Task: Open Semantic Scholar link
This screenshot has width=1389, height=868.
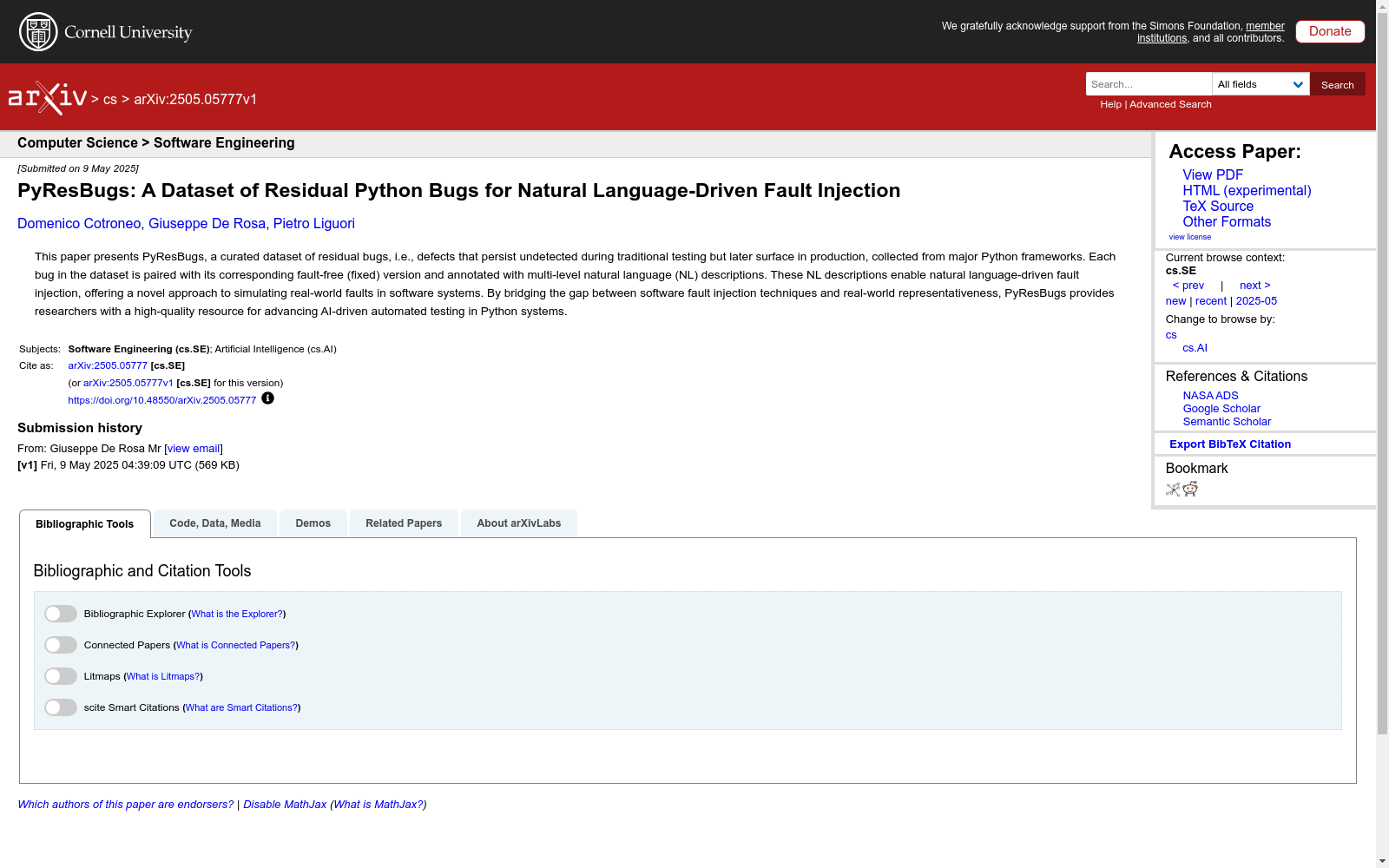Action: 1227,422
